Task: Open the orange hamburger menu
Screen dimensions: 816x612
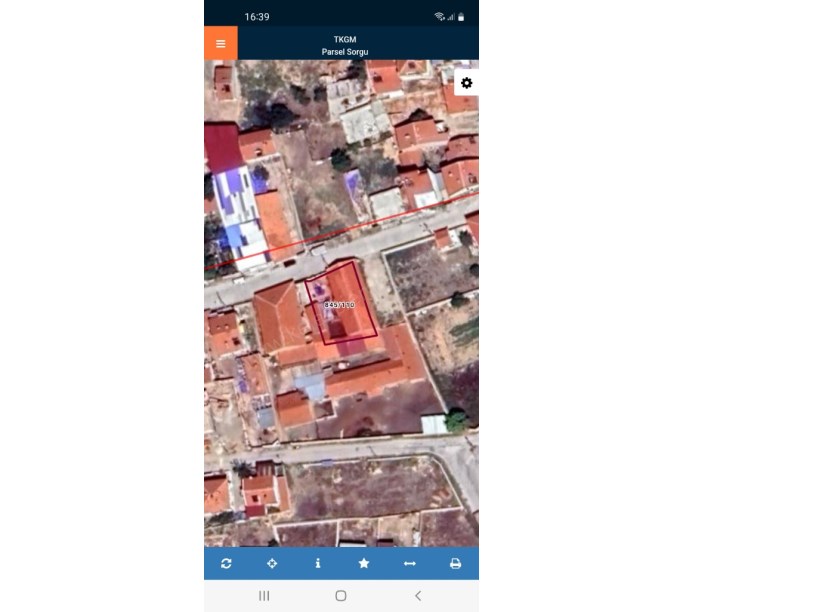Action: [x=220, y=43]
